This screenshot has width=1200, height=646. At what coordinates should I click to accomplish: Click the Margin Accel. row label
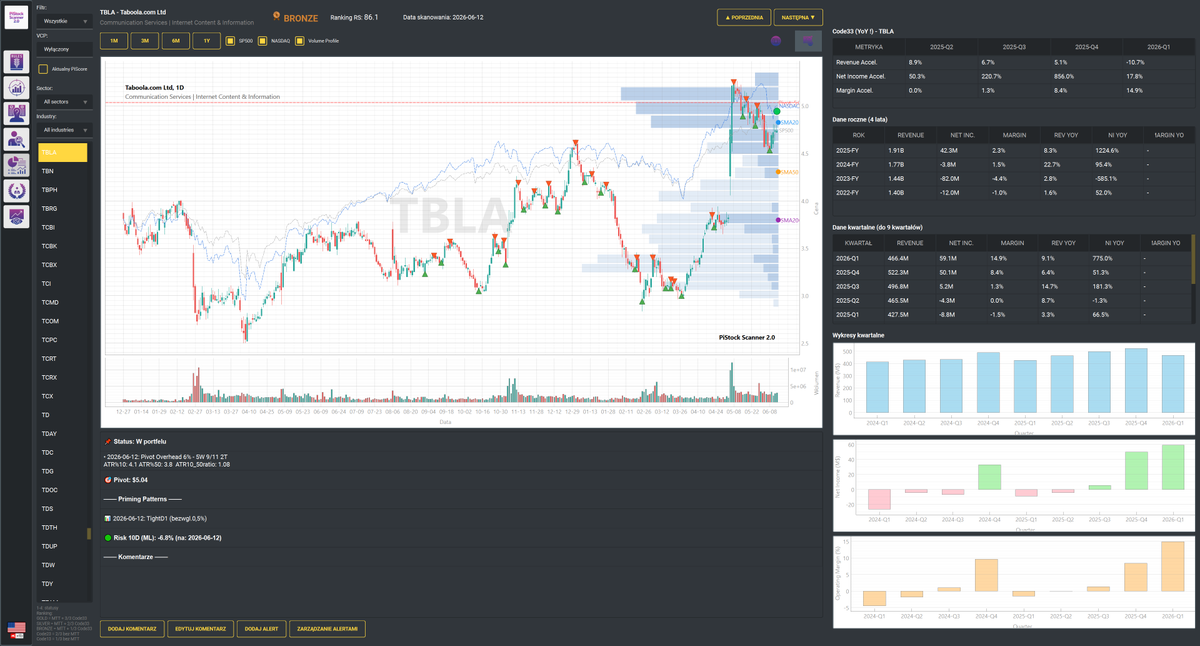click(x=855, y=90)
